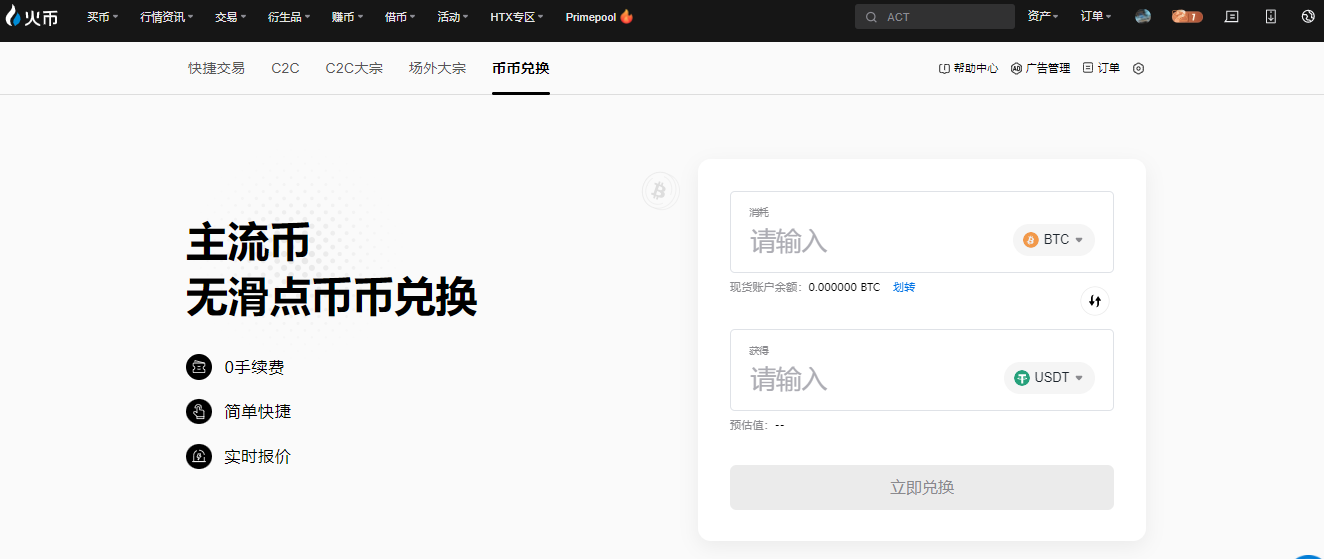Switch to the 快捷交易 tab

(216, 69)
